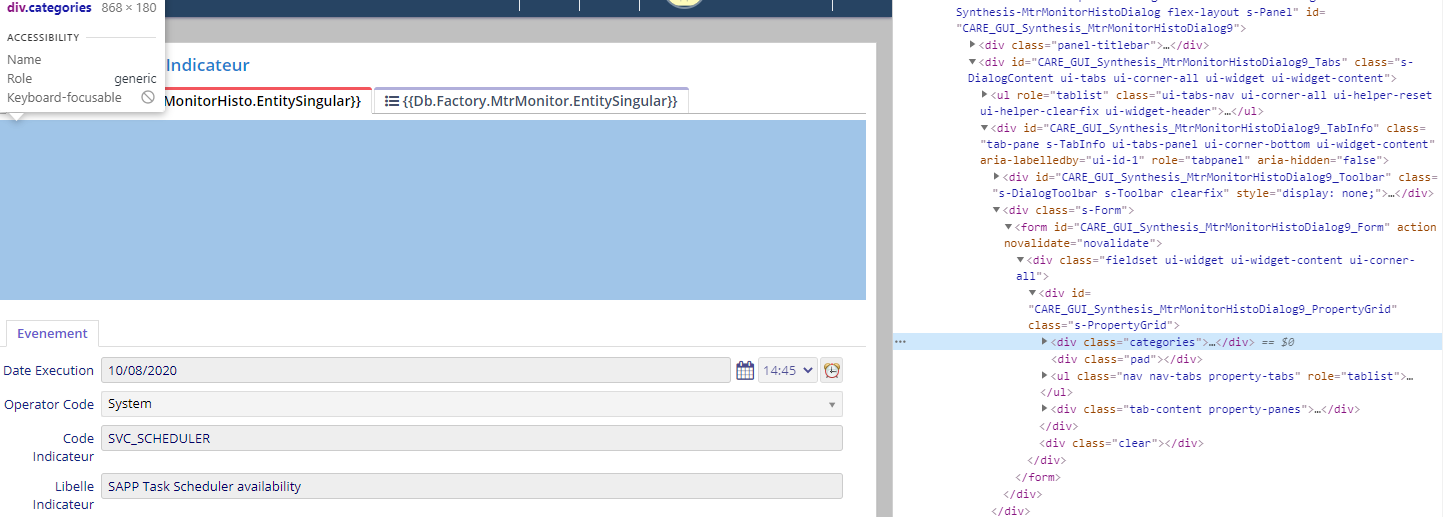Collapse the MtrMonitorHistoDialog9_TabInfo div node
The image size is (1443, 517).
(x=985, y=128)
